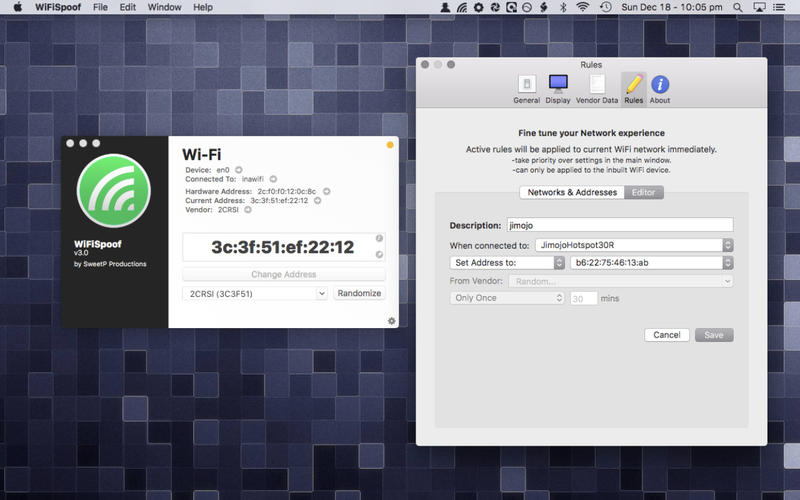Image resolution: width=800 pixels, height=500 pixels.
Task: Click the Description field containing jimojo
Action: pos(620,225)
